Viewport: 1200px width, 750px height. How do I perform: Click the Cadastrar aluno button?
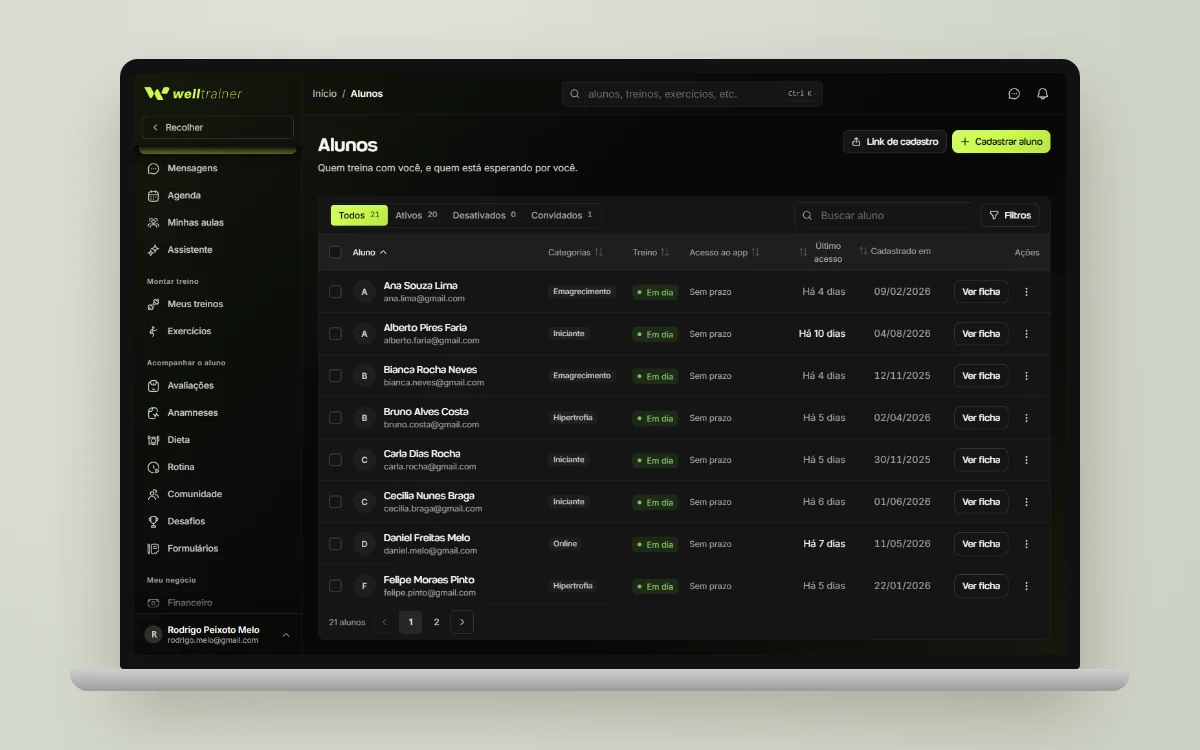[x=1001, y=142]
